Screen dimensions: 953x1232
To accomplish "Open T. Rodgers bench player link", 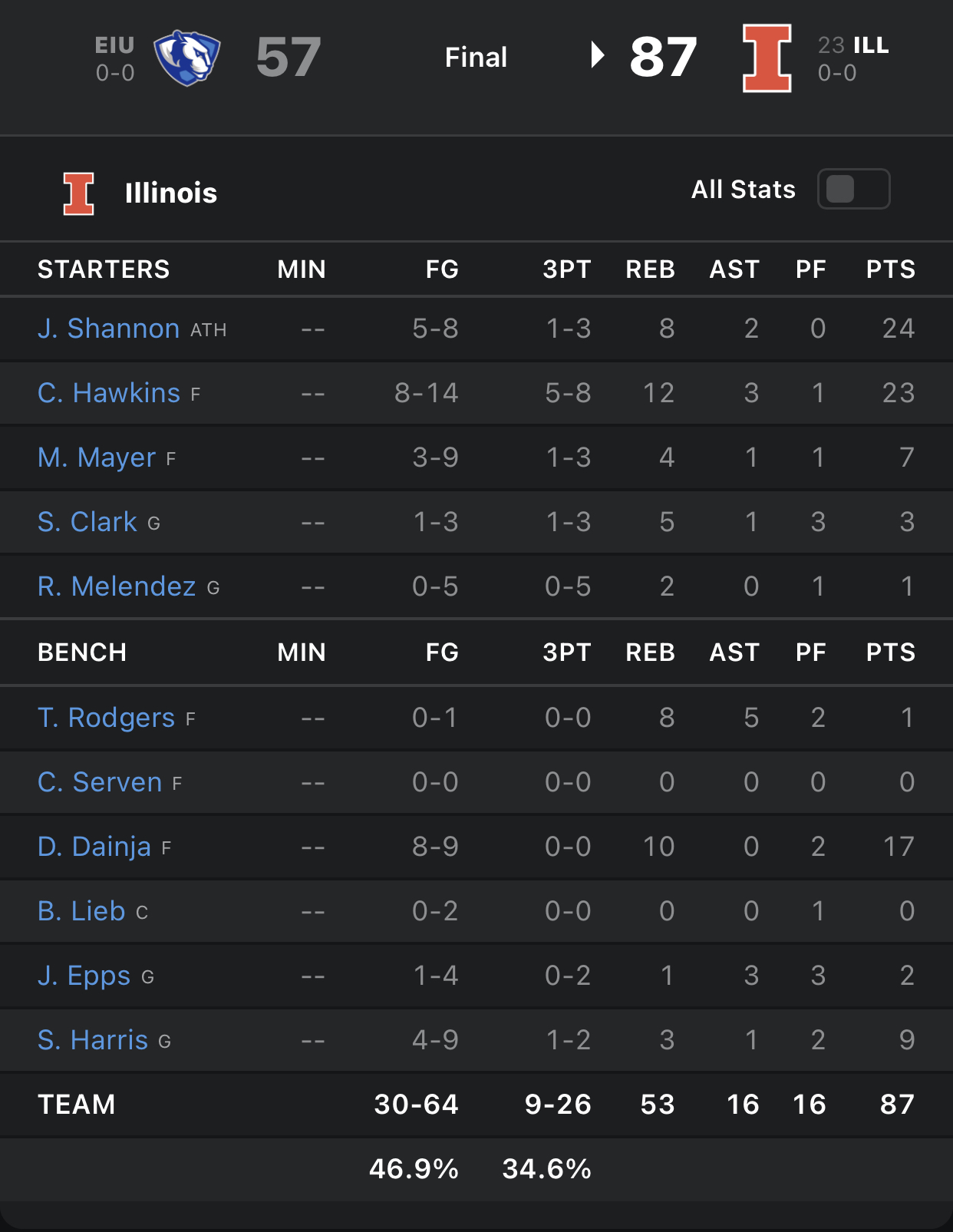I will click(106, 718).
